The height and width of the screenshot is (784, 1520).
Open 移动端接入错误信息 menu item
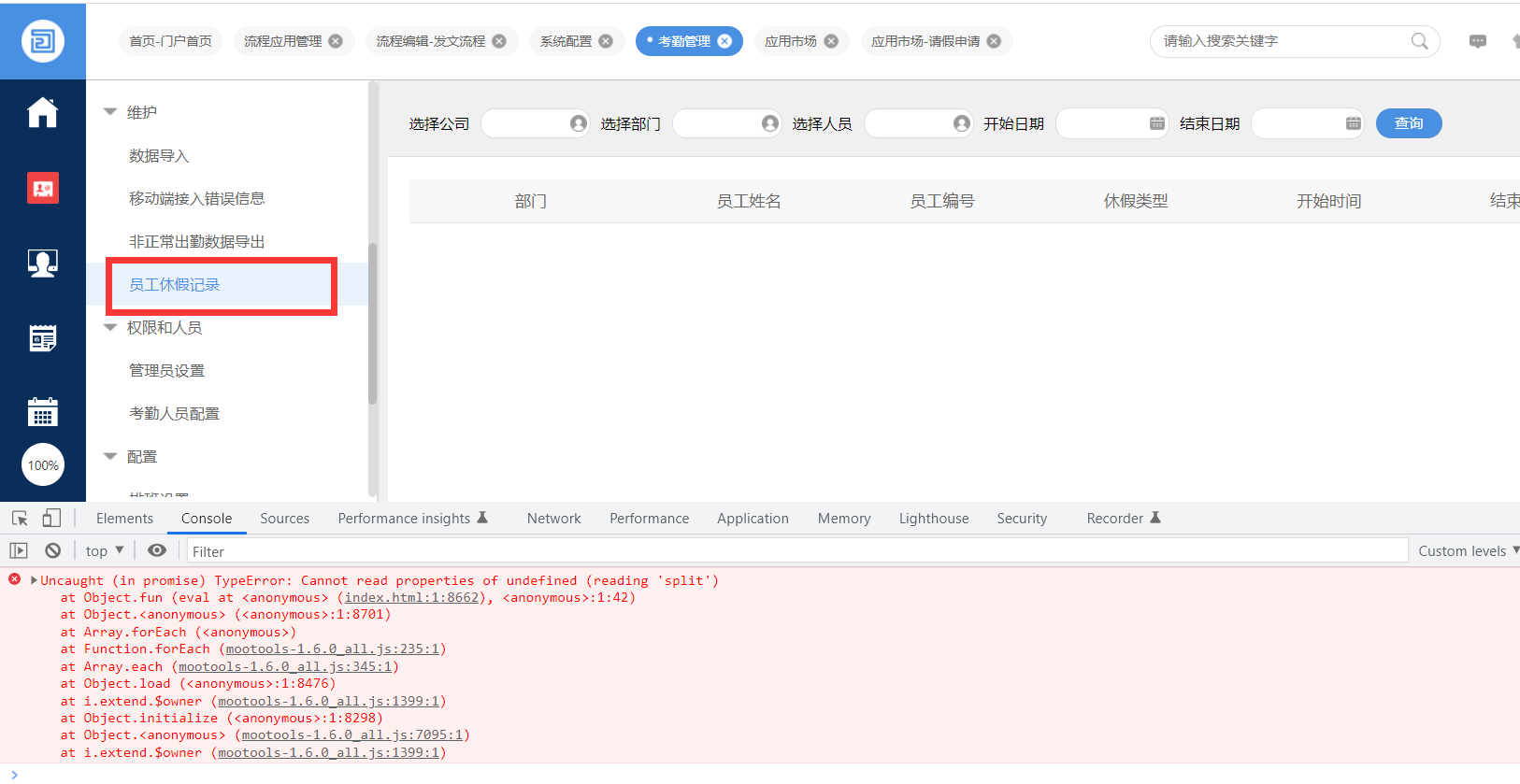pos(196,198)
